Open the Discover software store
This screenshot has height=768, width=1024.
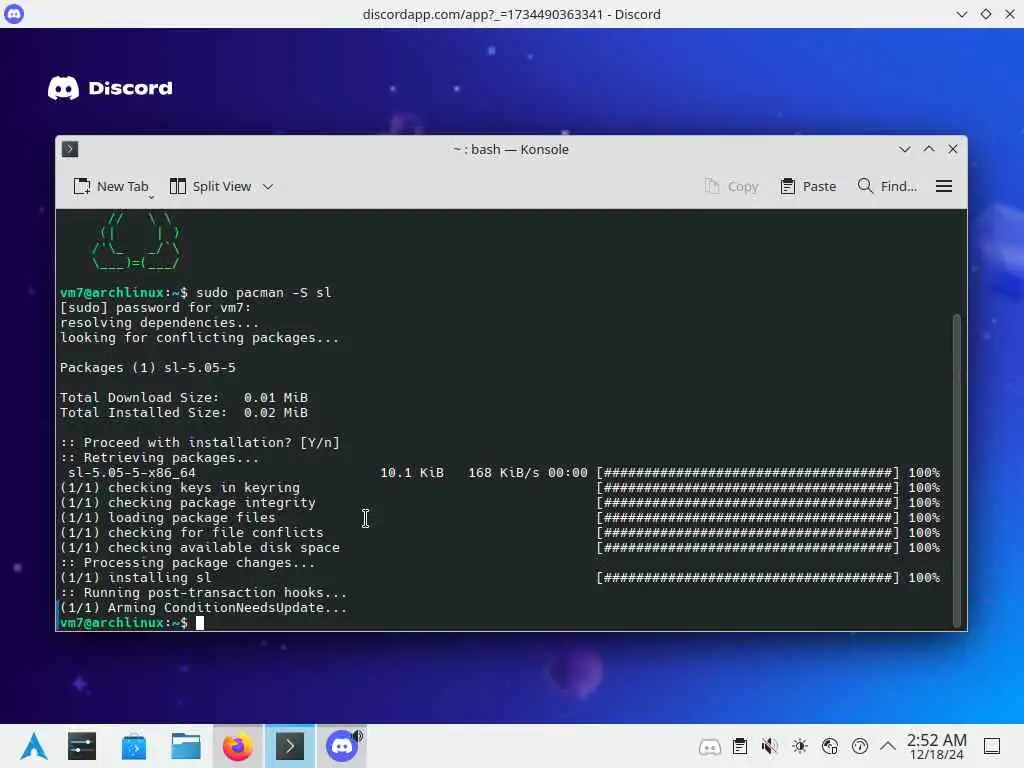pyautogui.click(x=134, y=746)
